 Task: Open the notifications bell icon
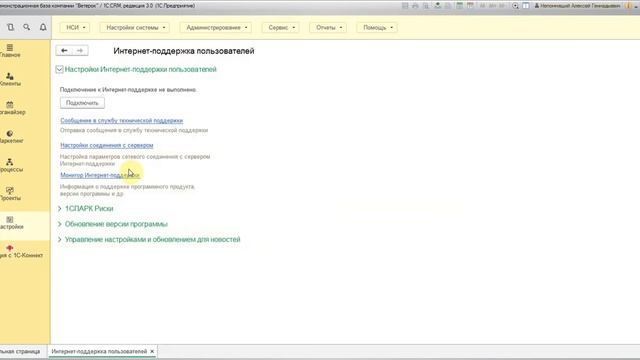(x=43, y=27)
